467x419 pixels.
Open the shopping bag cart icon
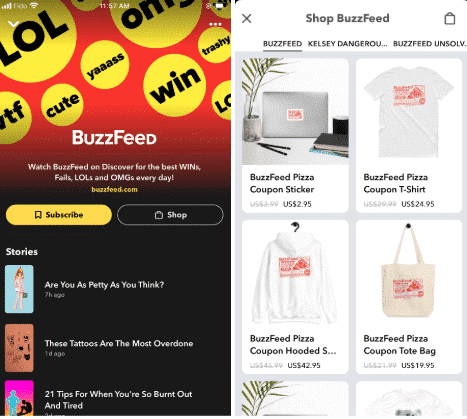click(x=450, y=18)
